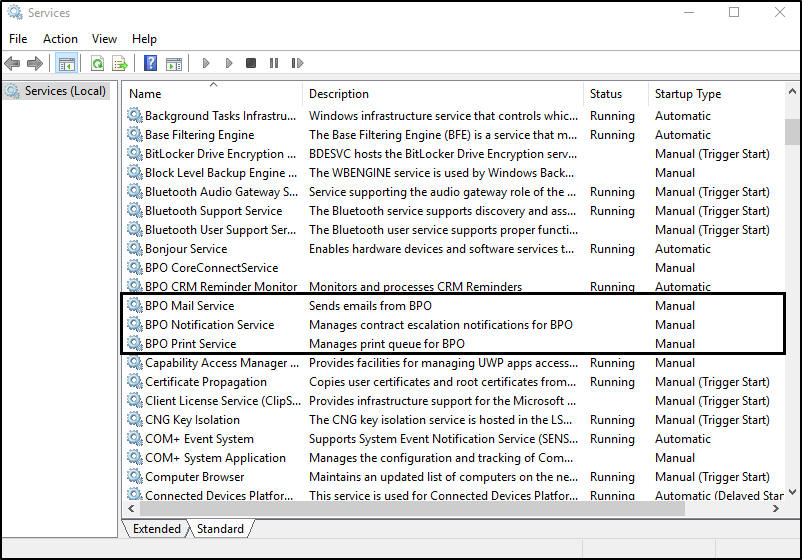
Task: Sort by Startup Type column header
Action: point(688,94)
